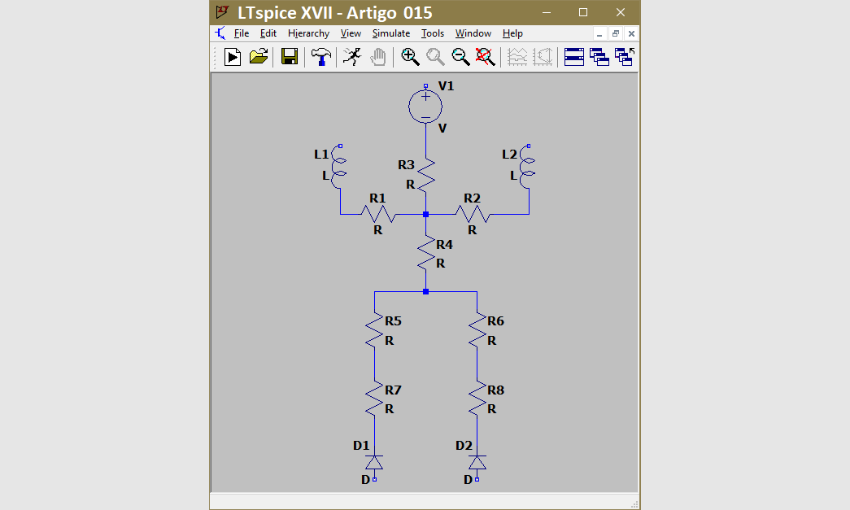The width and height of the screenshot is (850, 510).
Task: Click the Zoom In magnifier icon
Action: pos(410,57)
